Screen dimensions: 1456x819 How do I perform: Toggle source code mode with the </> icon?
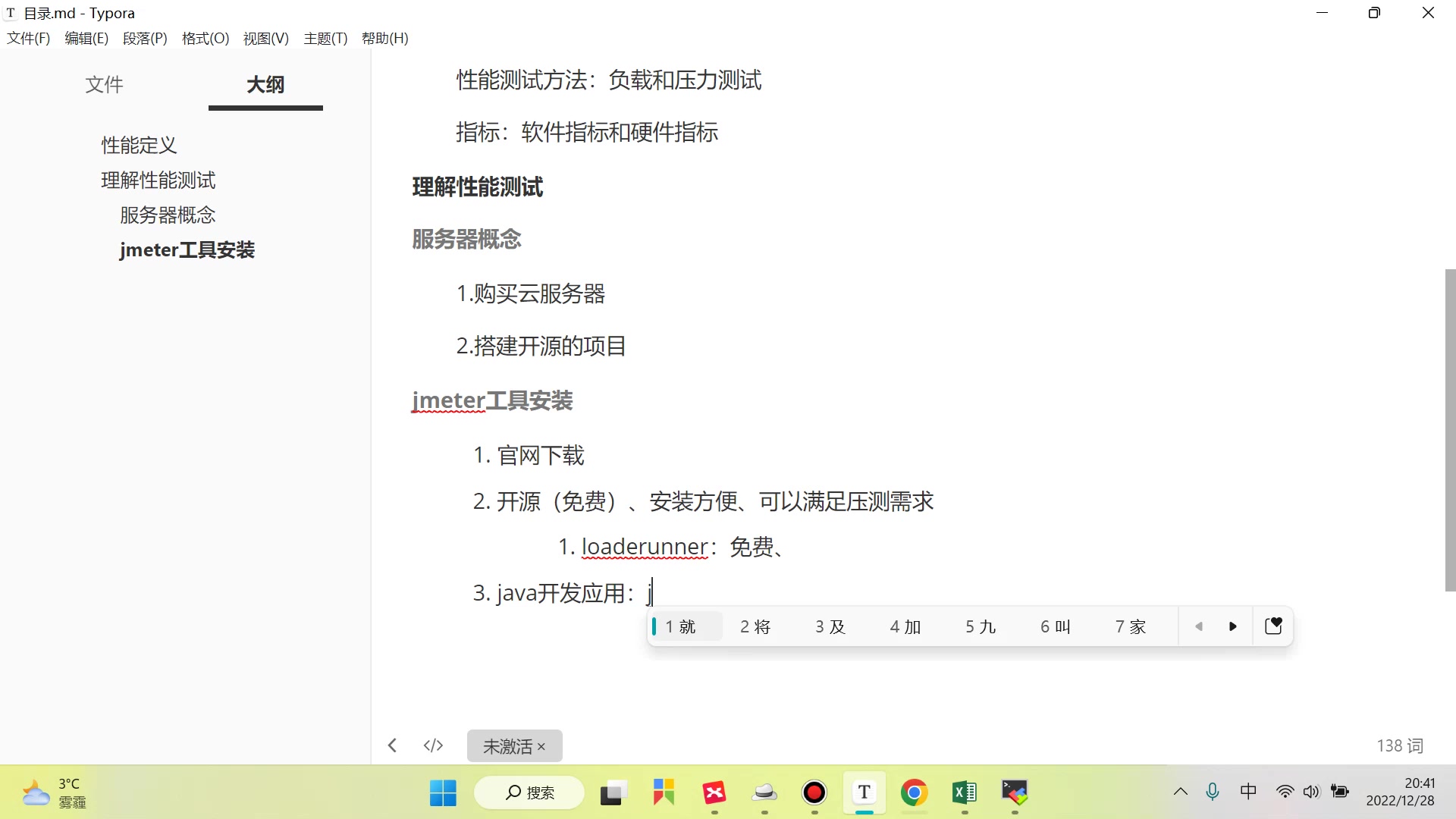coord(432,745)
